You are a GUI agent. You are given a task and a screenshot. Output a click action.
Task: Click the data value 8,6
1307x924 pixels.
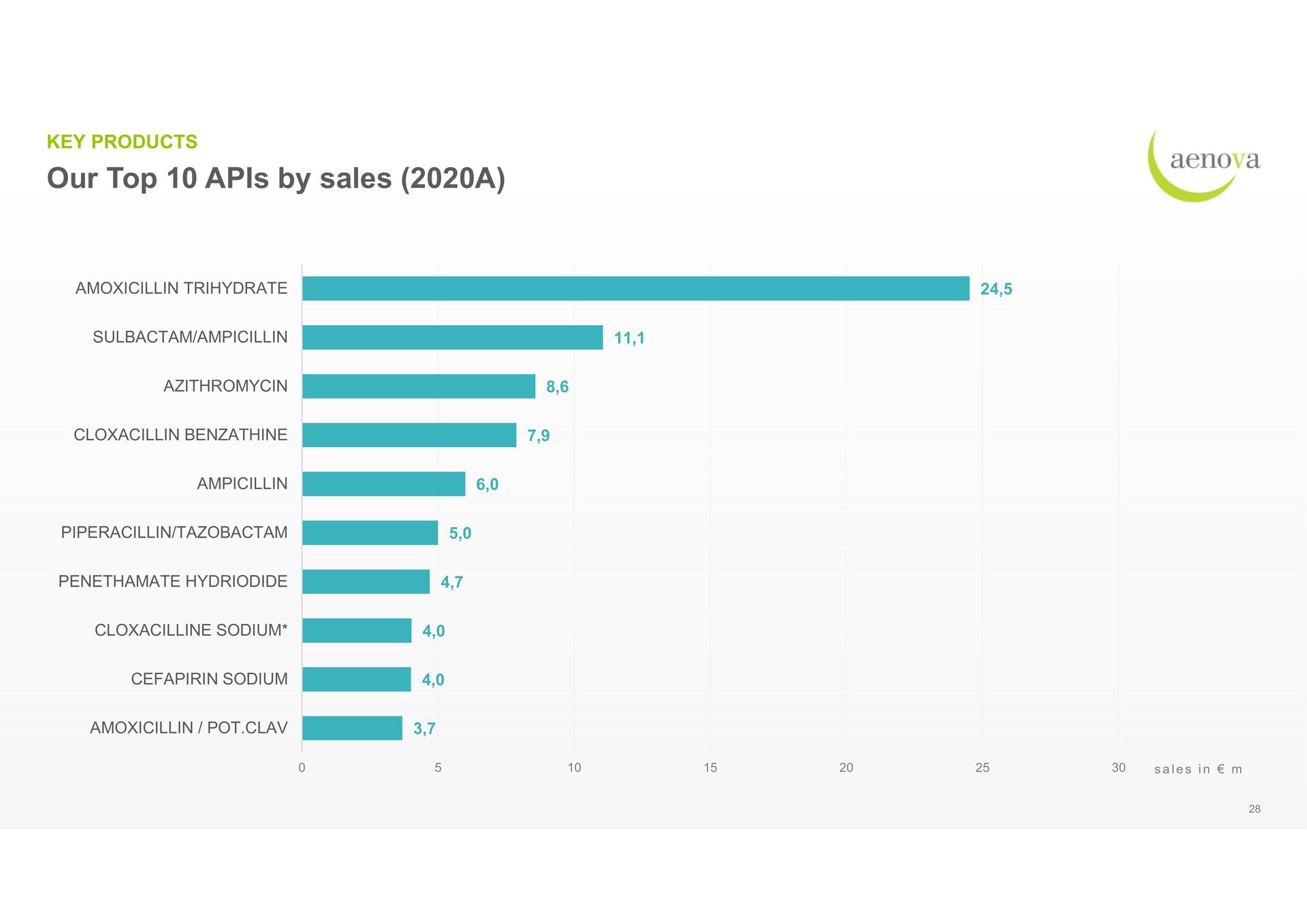pos(558,387)
